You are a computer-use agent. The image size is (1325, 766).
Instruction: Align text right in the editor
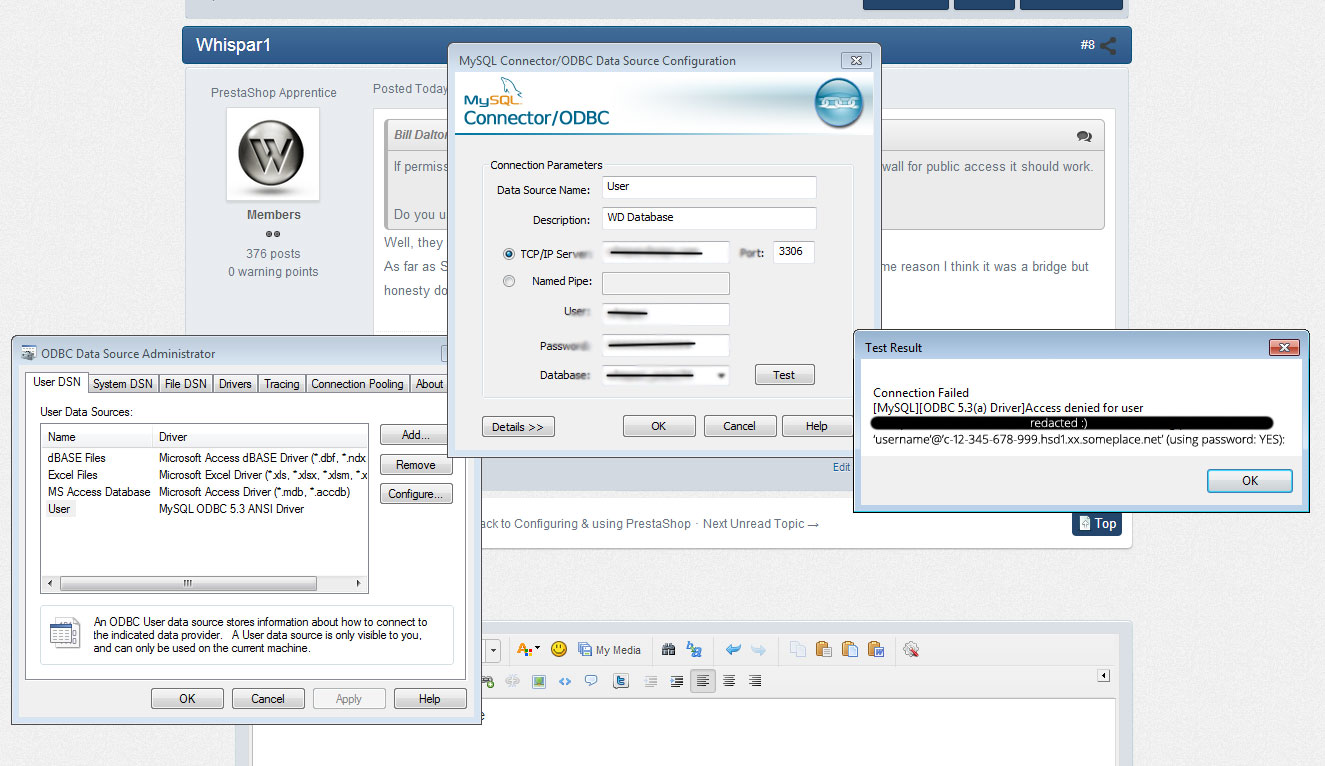[755, 681]
